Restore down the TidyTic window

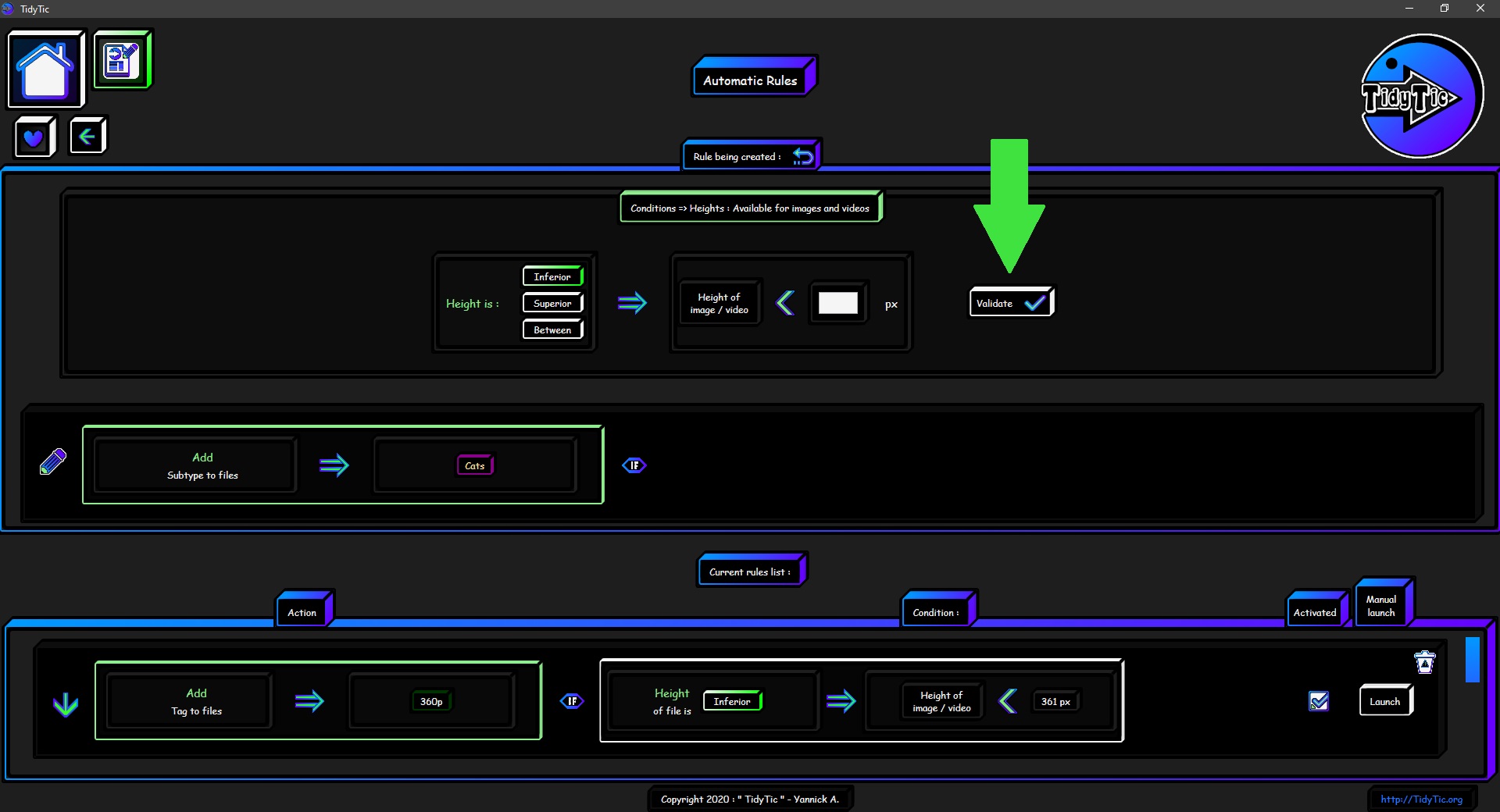pos(1445,9)
